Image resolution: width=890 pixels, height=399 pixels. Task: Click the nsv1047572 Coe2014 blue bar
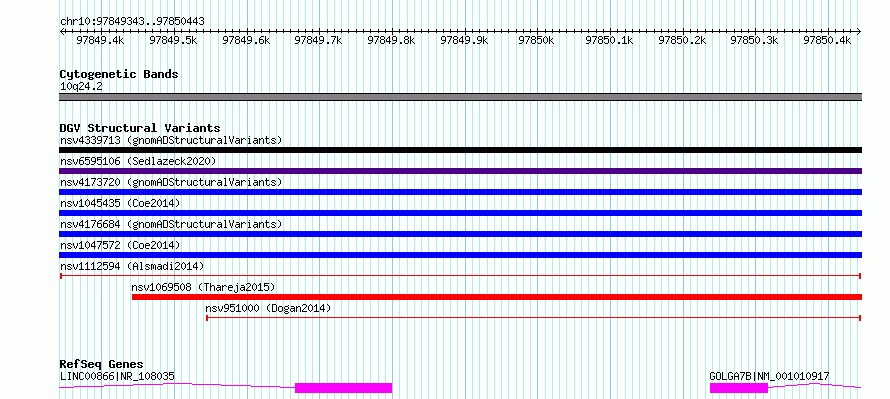[460, 255]
